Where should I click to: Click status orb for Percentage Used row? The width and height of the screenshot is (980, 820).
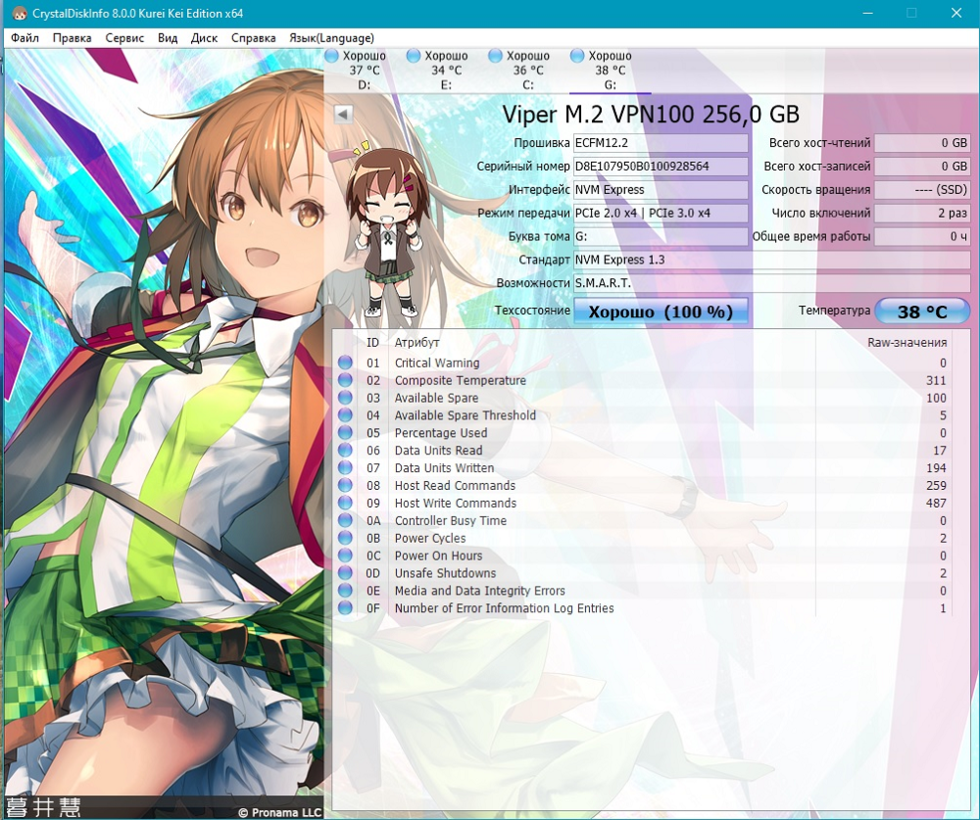point(345,432)
